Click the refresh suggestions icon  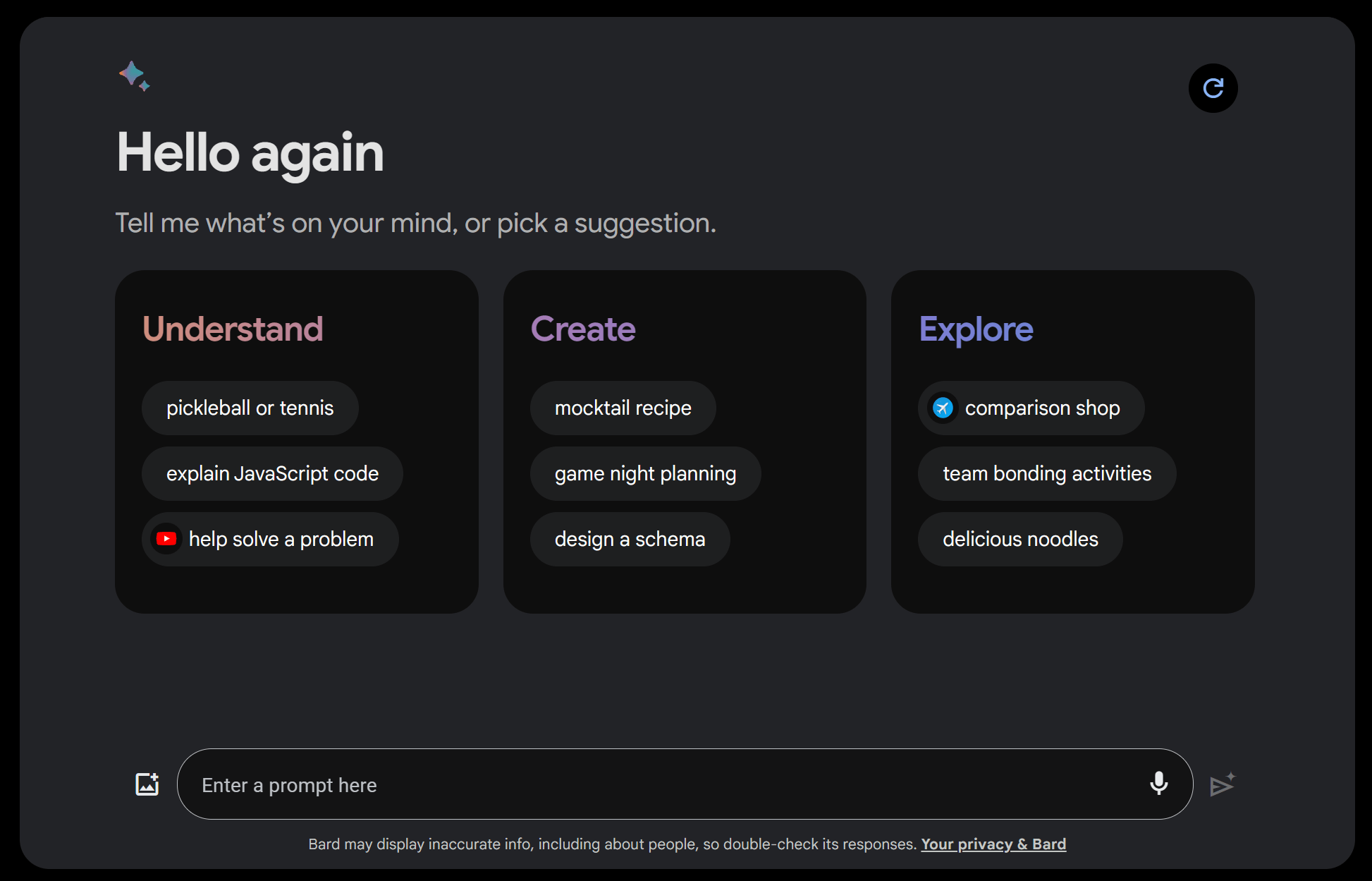1213,88
